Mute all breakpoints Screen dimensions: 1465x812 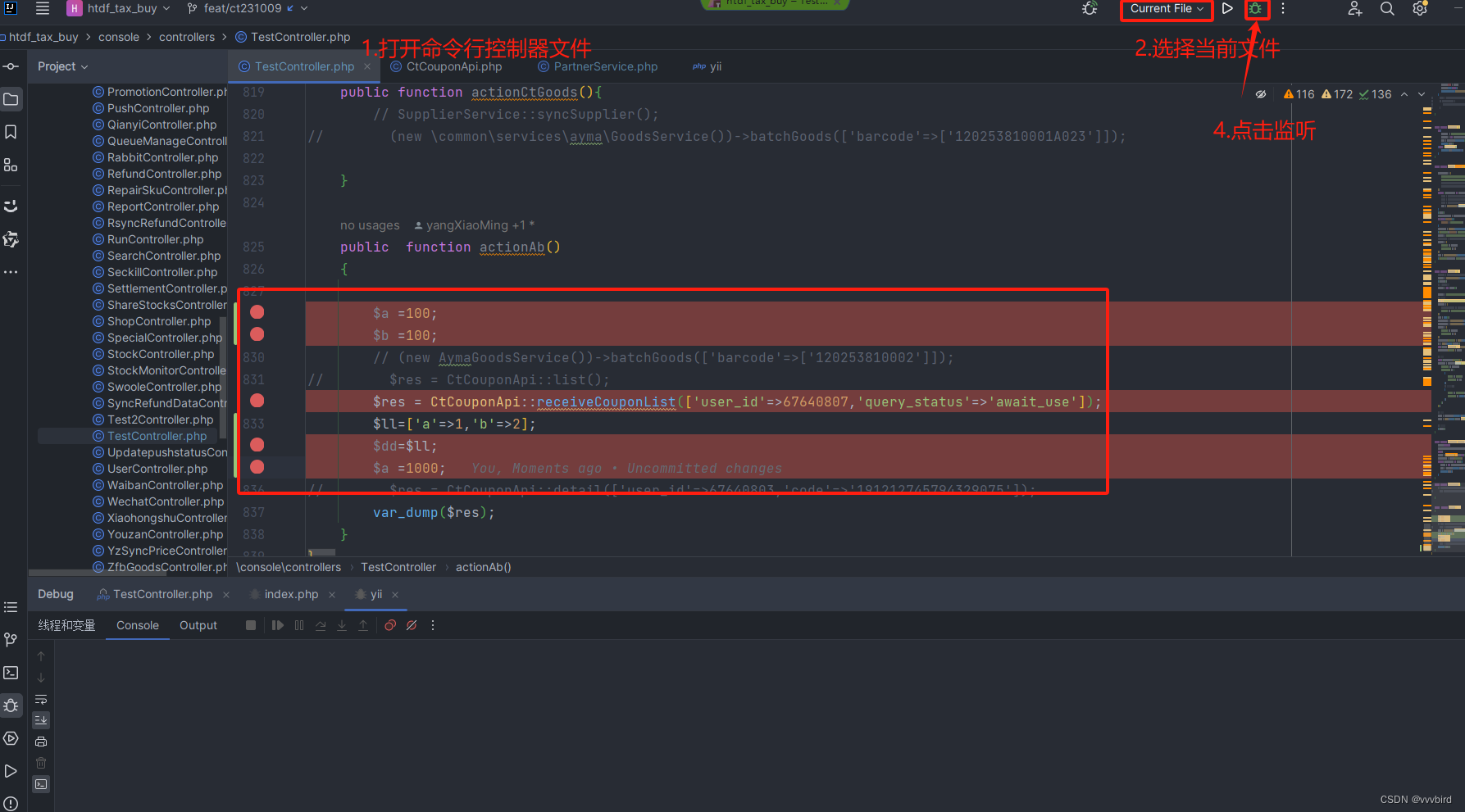click(x=412, y=625)
